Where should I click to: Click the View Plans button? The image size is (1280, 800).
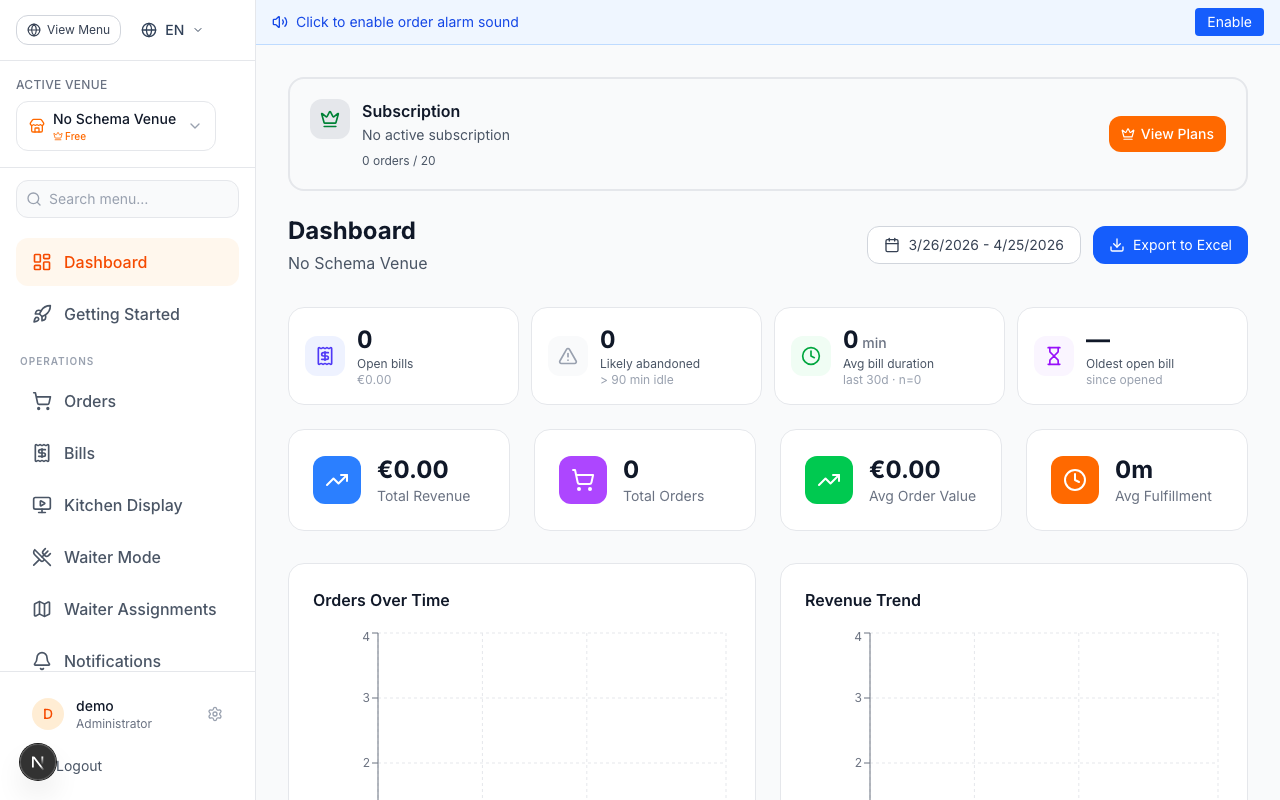tap(1167, 133)
